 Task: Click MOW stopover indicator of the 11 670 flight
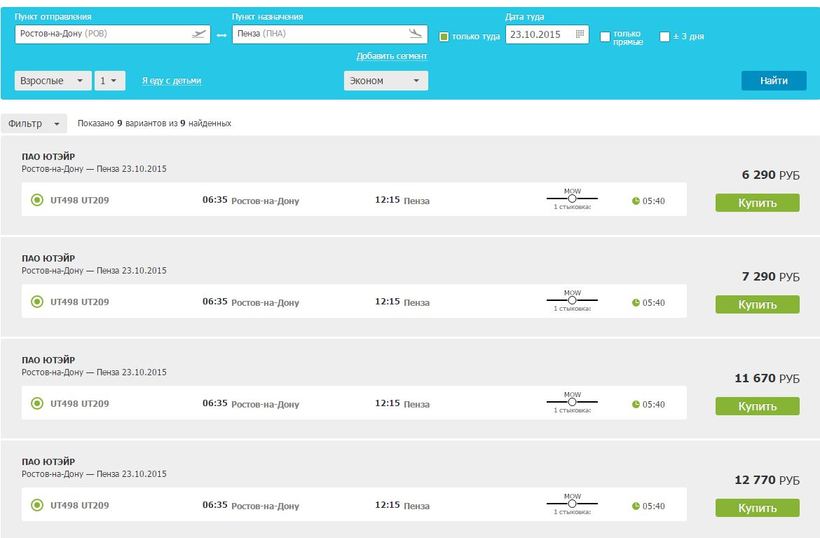(x=572, y=403)
